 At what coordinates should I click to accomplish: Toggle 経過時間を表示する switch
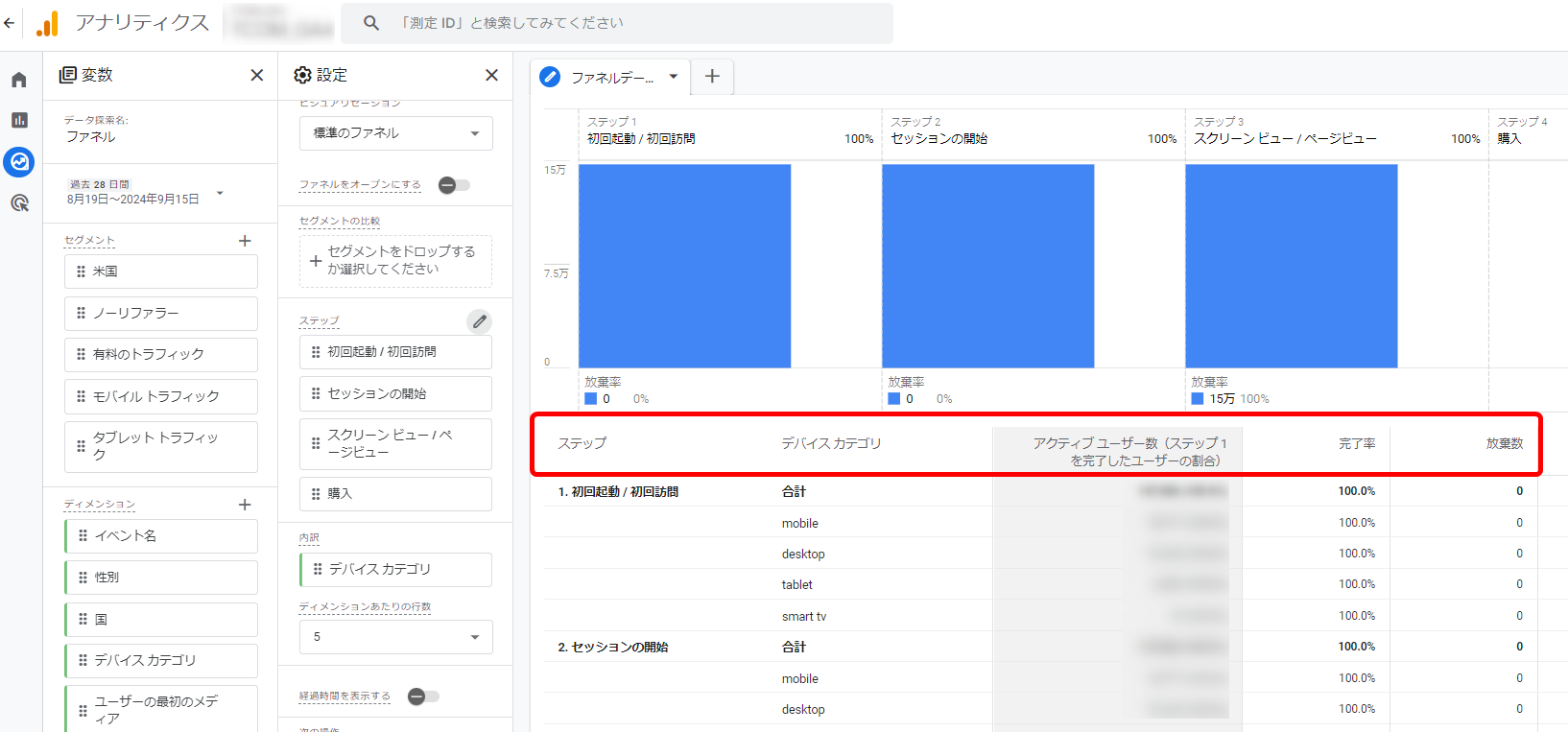coord(423,697)
